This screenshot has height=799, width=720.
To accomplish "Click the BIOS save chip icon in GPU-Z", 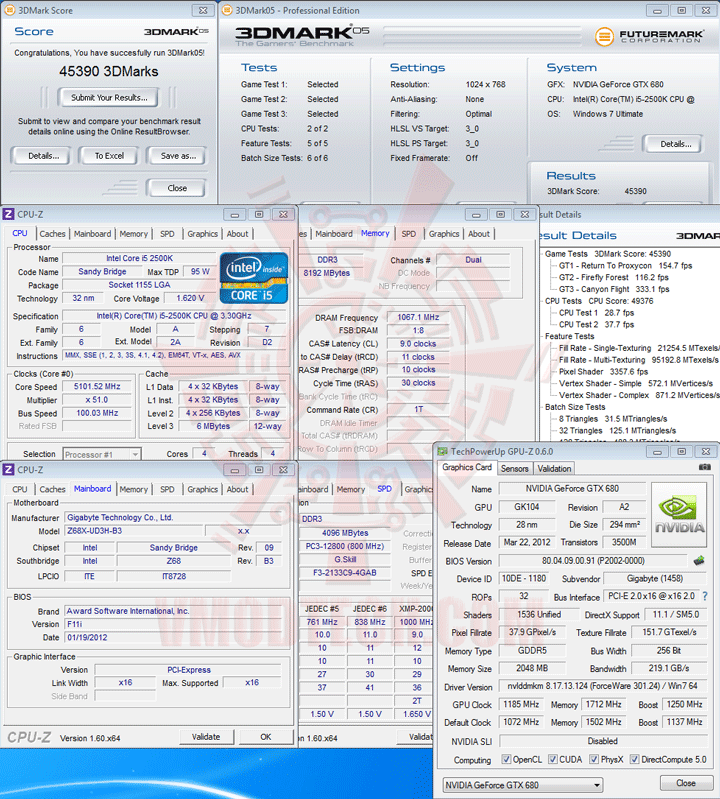I will tap(699, 561).
